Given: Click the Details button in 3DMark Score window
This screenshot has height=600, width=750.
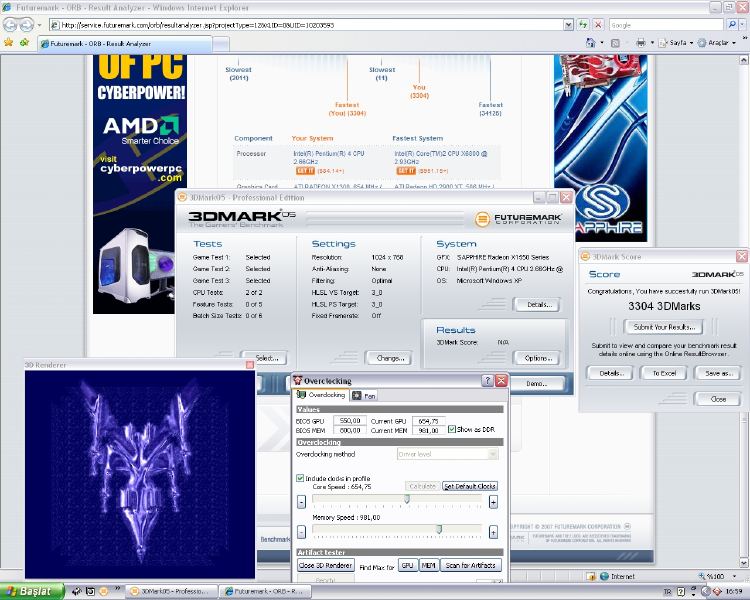Looking at the screenshot, I should (611, 373).
